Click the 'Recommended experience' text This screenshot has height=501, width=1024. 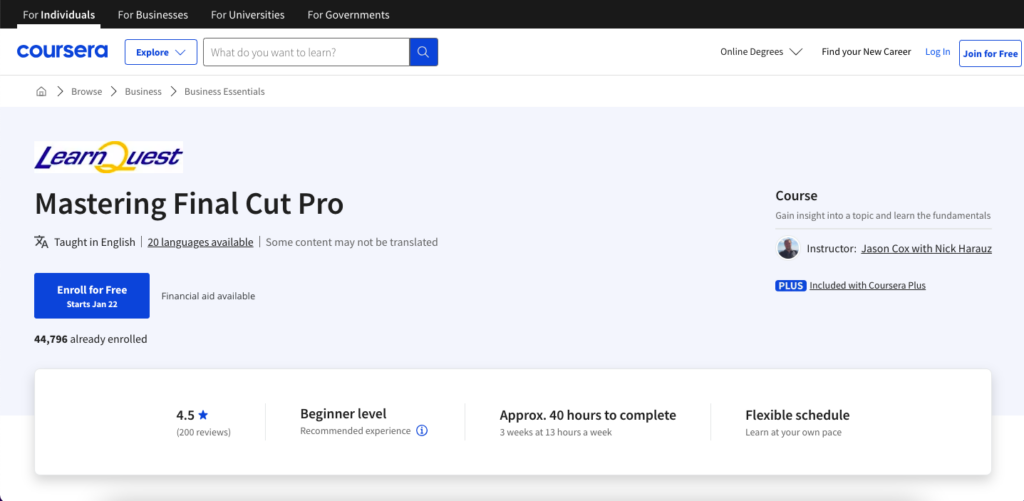(x=355, y=431)
